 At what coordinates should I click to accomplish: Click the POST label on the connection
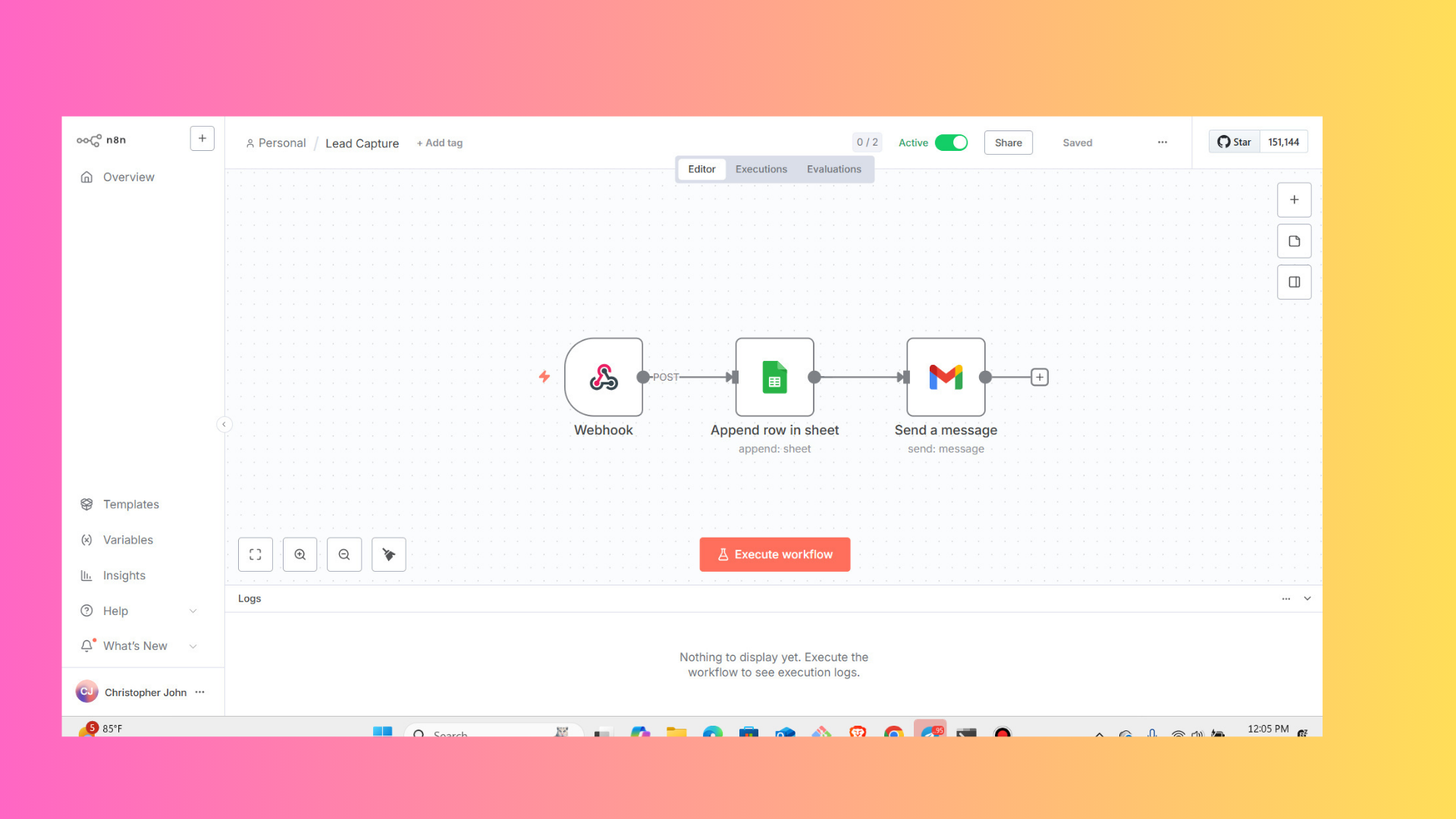click(x=666, y=377)
